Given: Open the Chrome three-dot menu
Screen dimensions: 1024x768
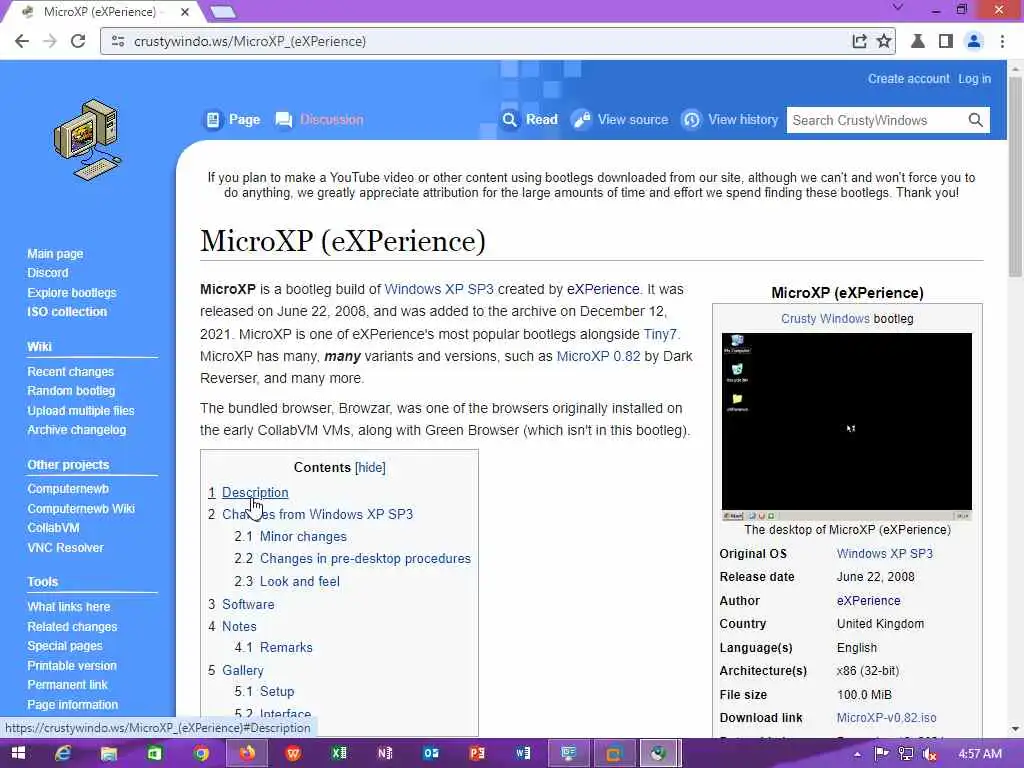Looking at the screenshot, I should pyautogui.click(x=1002, y=41).
